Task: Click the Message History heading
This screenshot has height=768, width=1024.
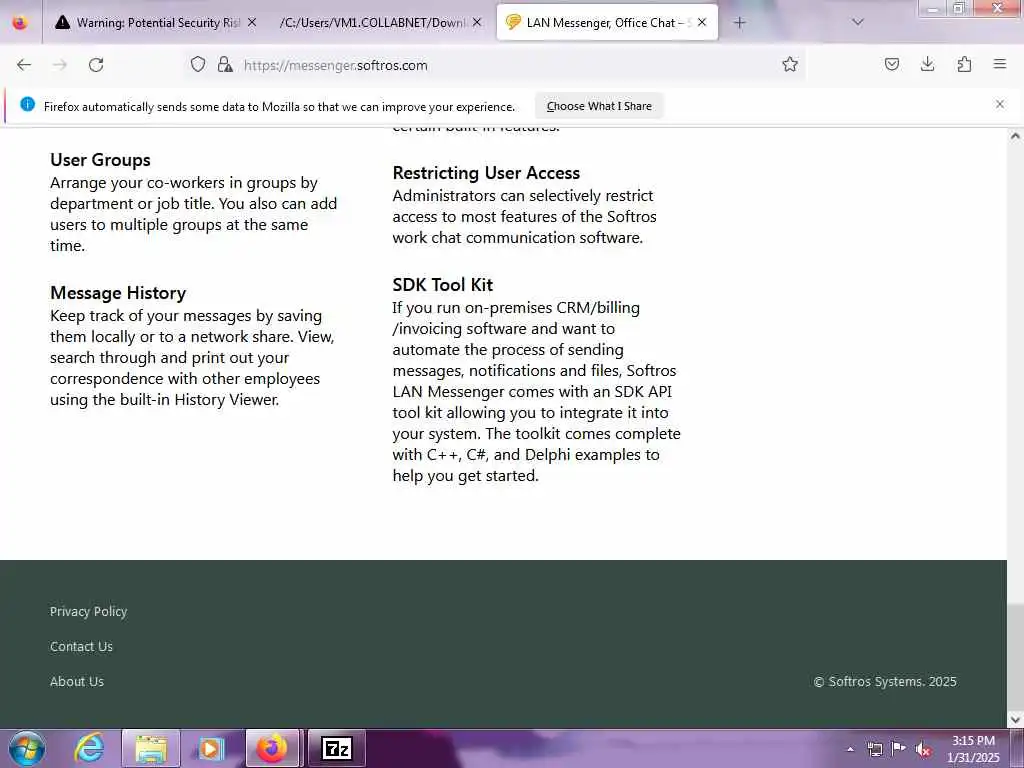Action: [118, 293]
